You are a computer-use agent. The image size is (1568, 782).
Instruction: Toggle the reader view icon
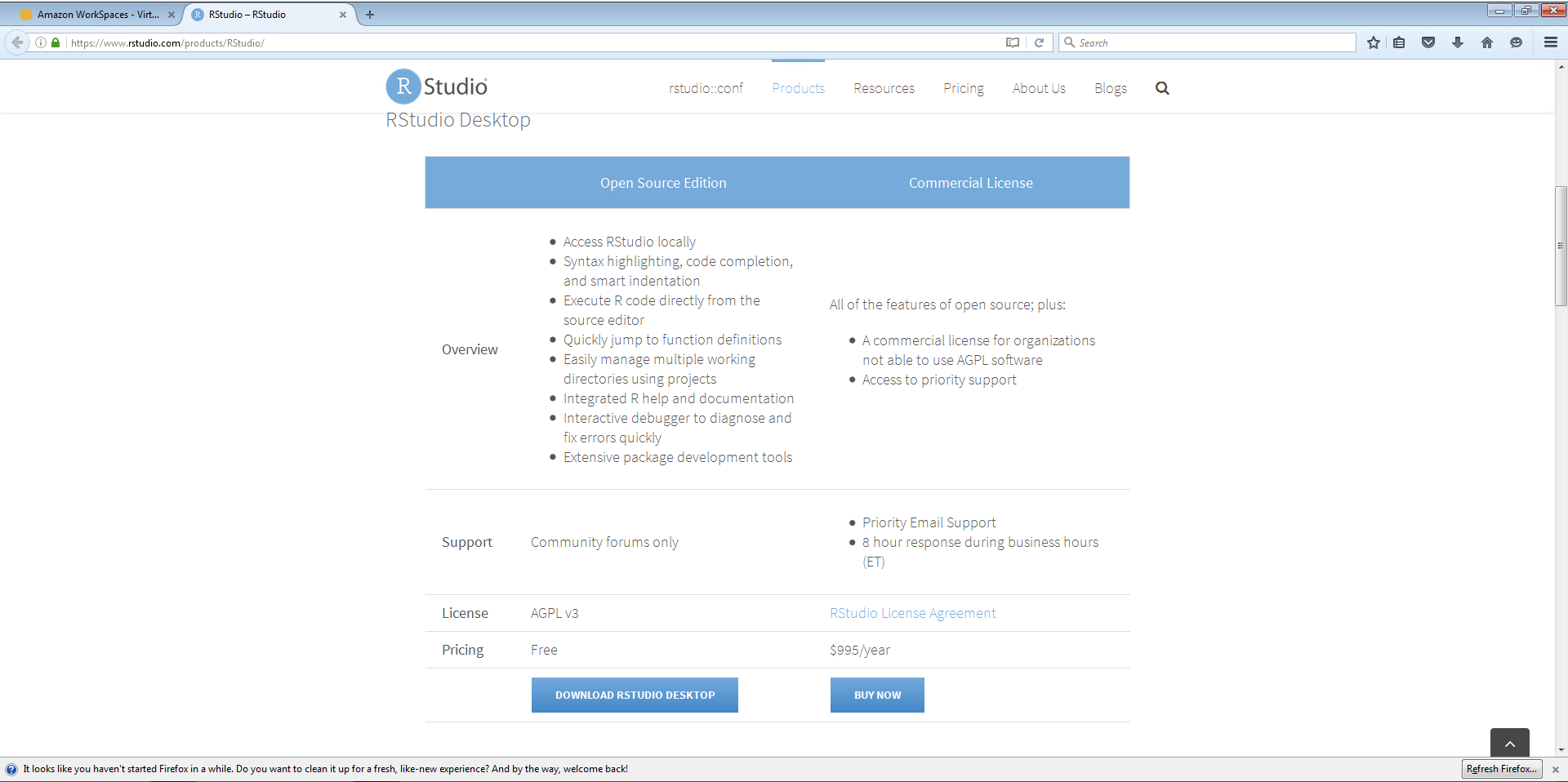pos(1013,42)
